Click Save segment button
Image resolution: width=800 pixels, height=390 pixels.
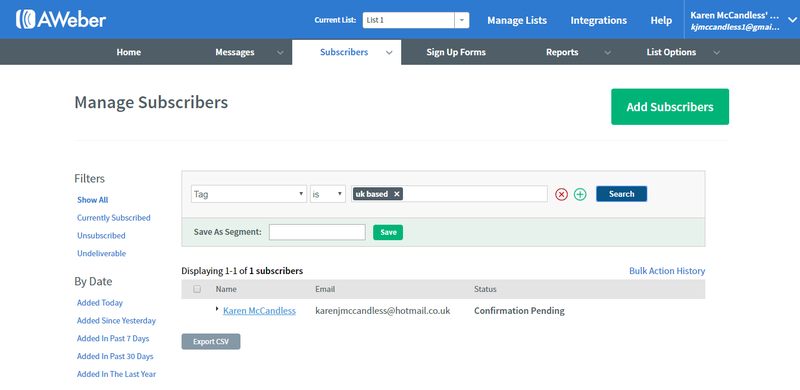click(388, 232)
